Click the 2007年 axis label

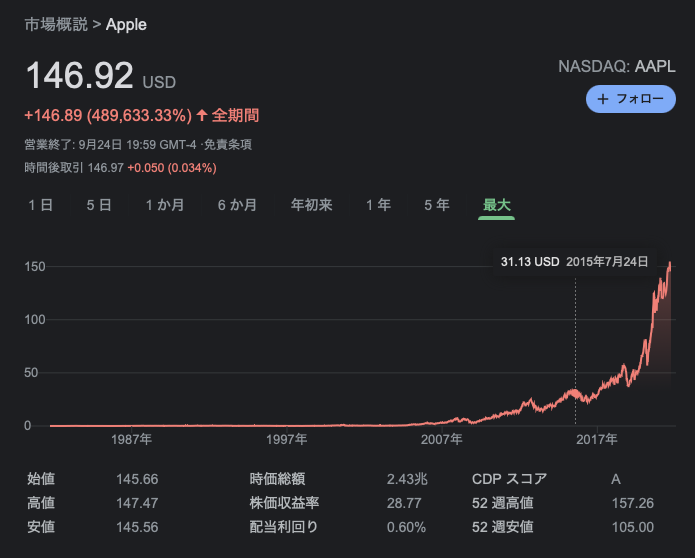(441, 439)
